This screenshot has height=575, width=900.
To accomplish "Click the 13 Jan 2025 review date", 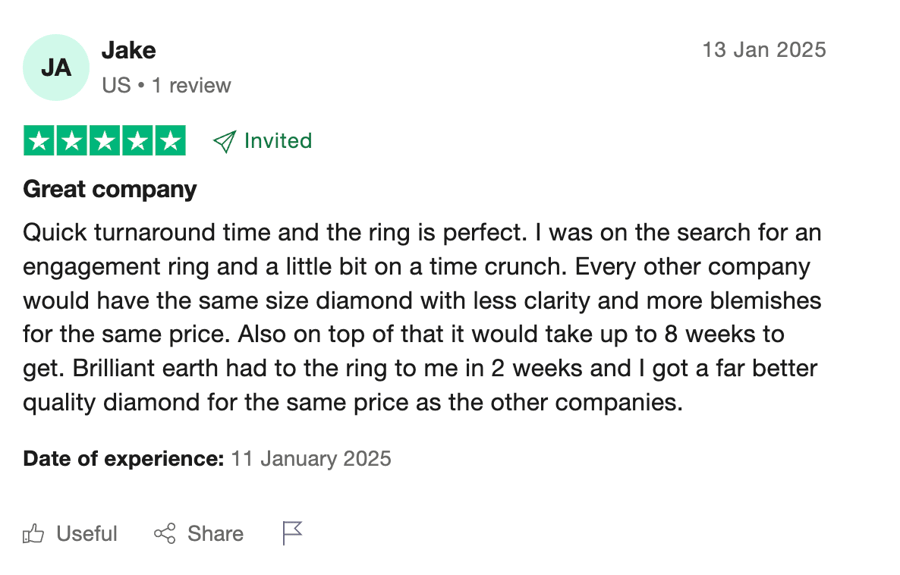I will tap(765, 50).
